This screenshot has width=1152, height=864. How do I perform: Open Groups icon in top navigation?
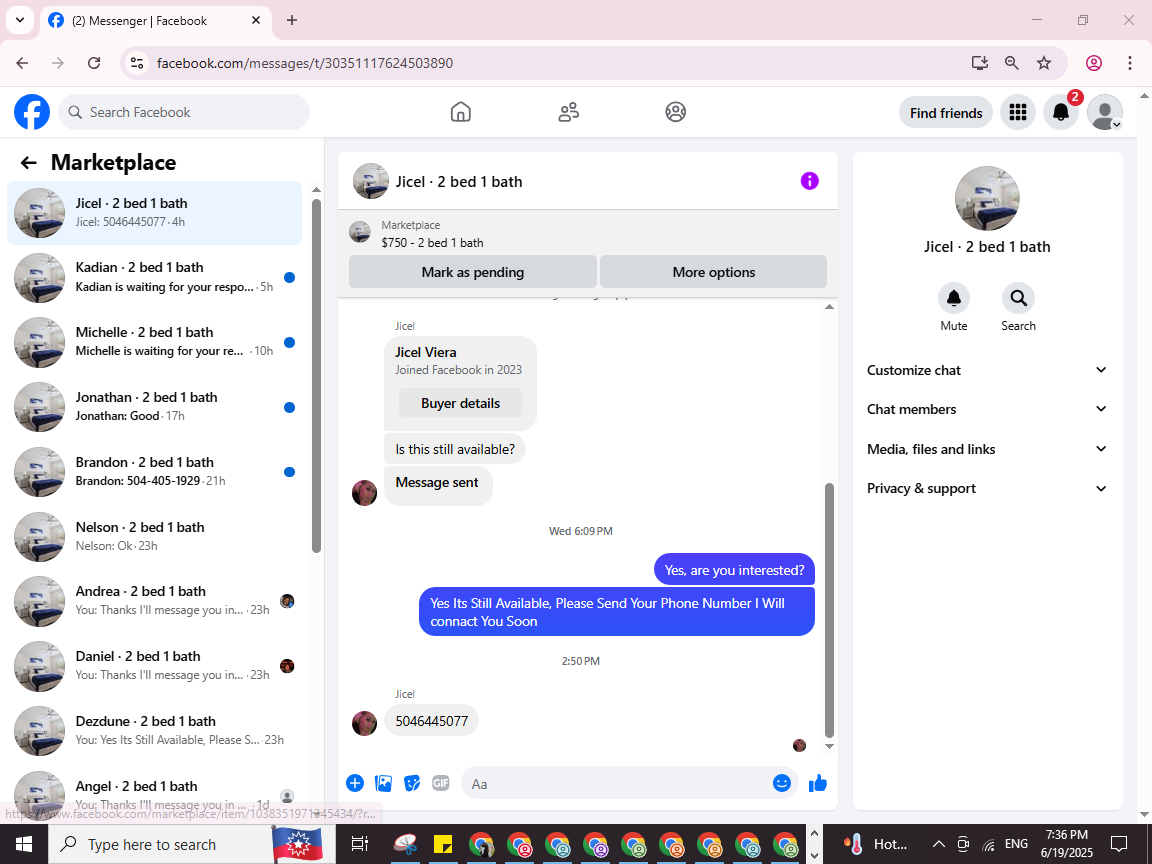[676, 112]
